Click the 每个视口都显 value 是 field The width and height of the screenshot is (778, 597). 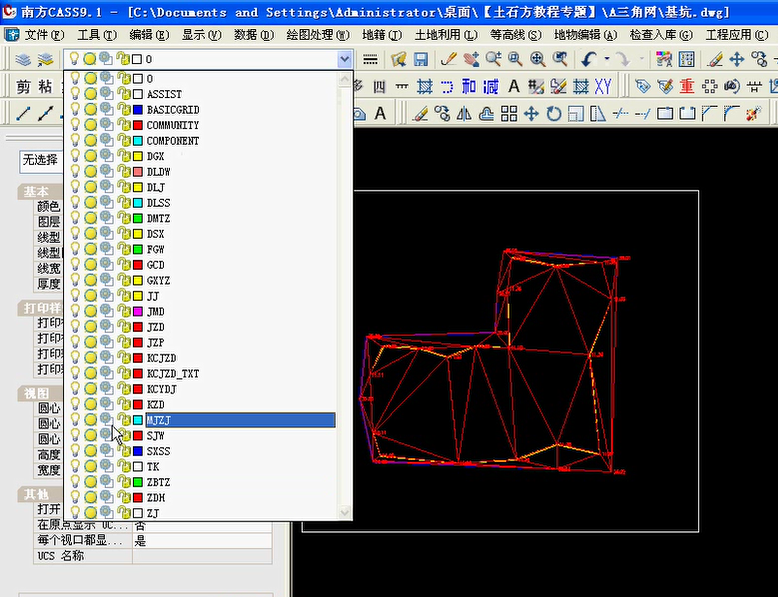click(202, 540)
